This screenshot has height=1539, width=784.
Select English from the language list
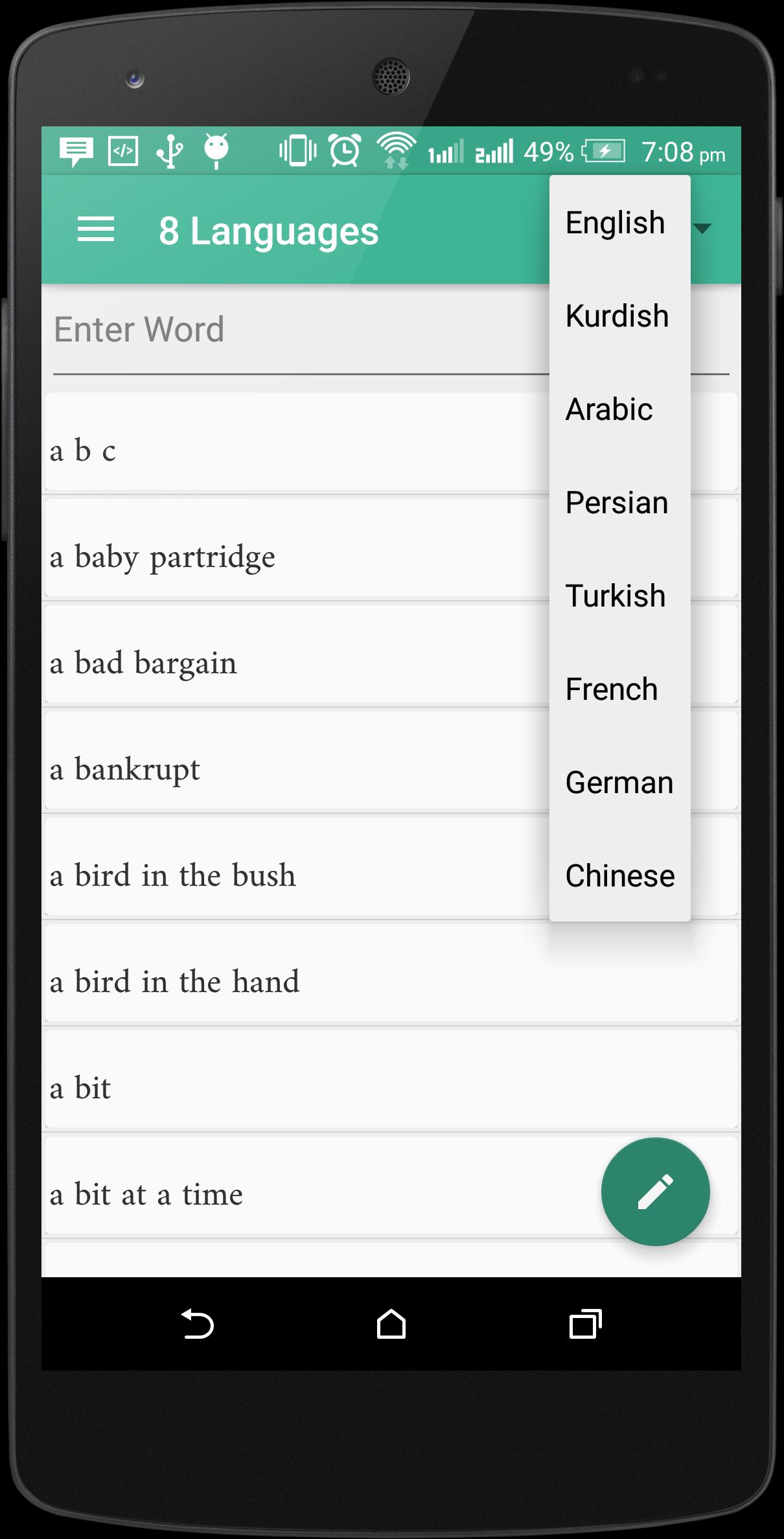[x=616, y=223]
